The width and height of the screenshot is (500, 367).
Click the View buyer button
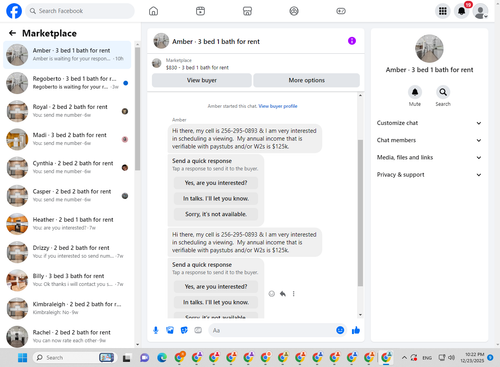click(202, 80)
